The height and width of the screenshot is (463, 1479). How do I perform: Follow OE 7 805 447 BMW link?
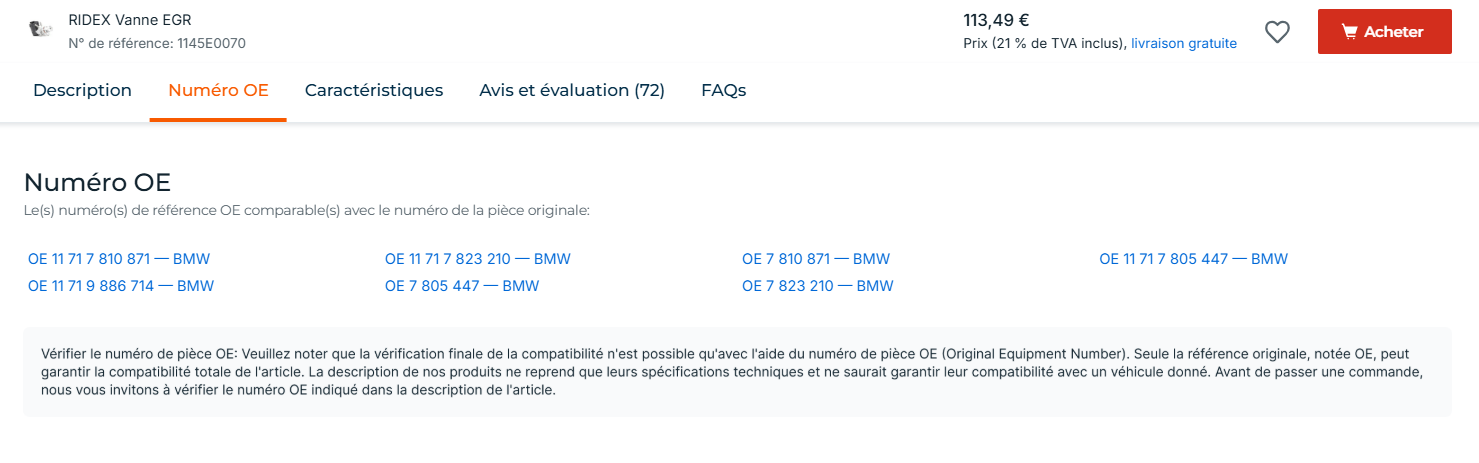coord(462,286)
